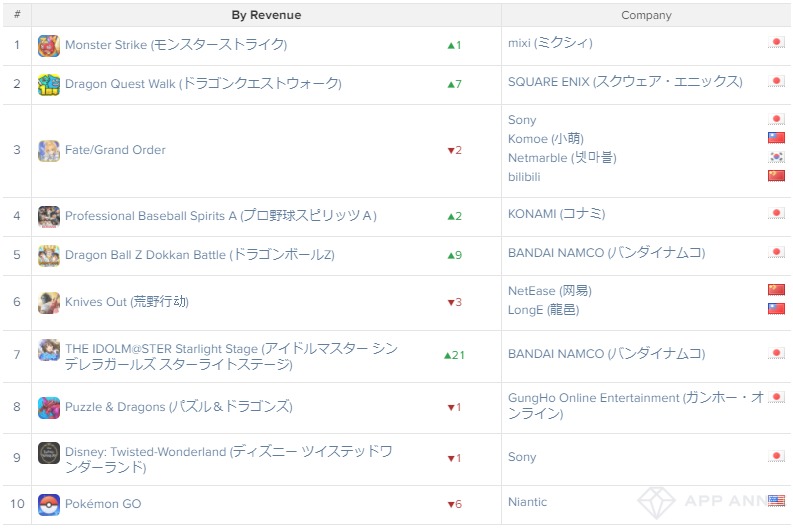
Task: Click the Japan flag beside GungHo Online
Action: pyautogui.click(x=776, y=397)
